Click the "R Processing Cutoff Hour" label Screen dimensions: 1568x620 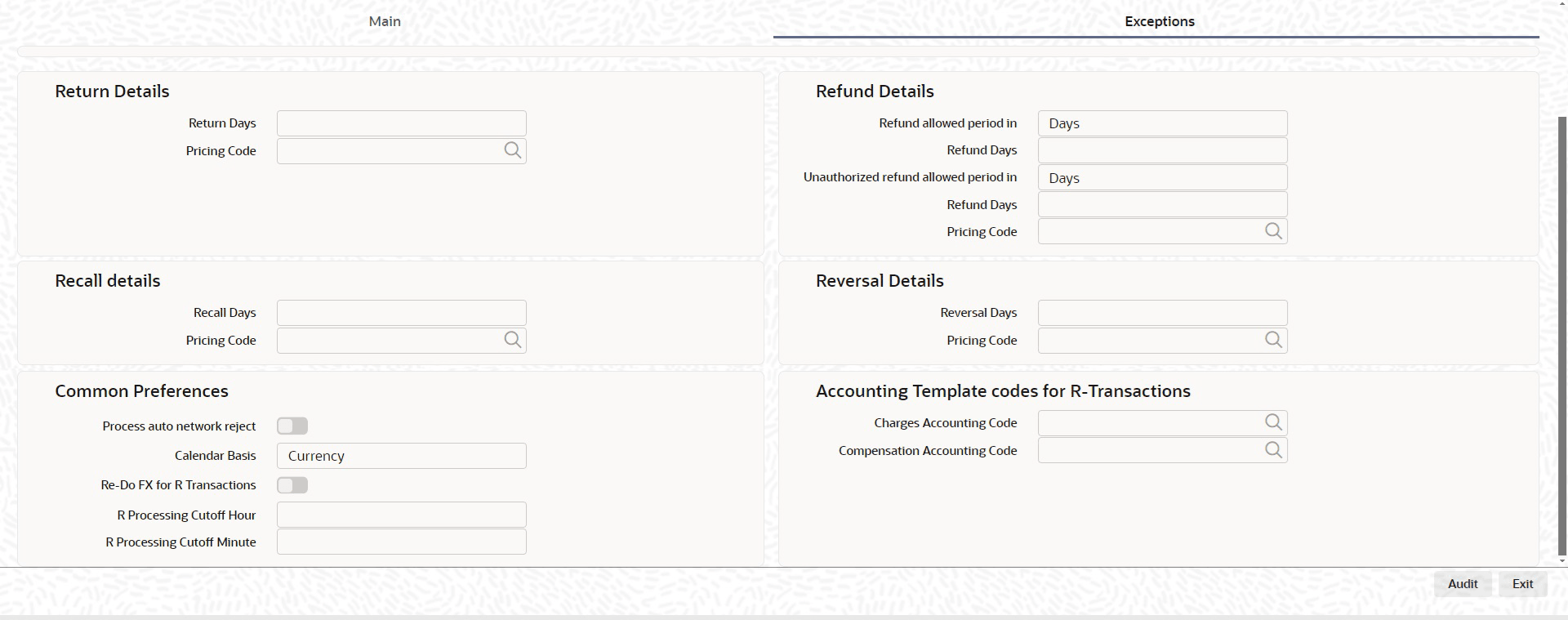[x=186, y=515]
